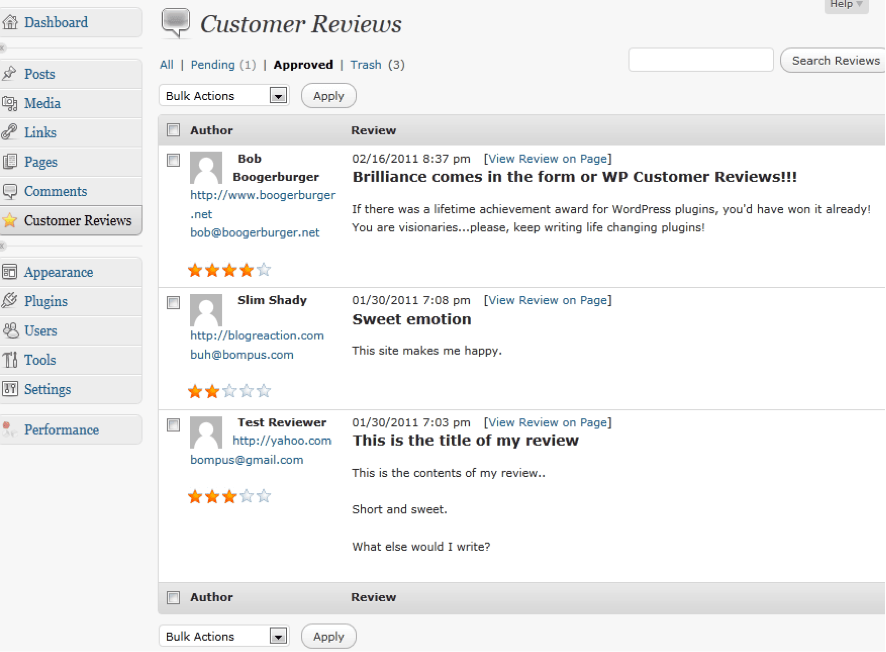Click the Plugins plug icon
The image size is (886, 652).
tap(10, 301)
